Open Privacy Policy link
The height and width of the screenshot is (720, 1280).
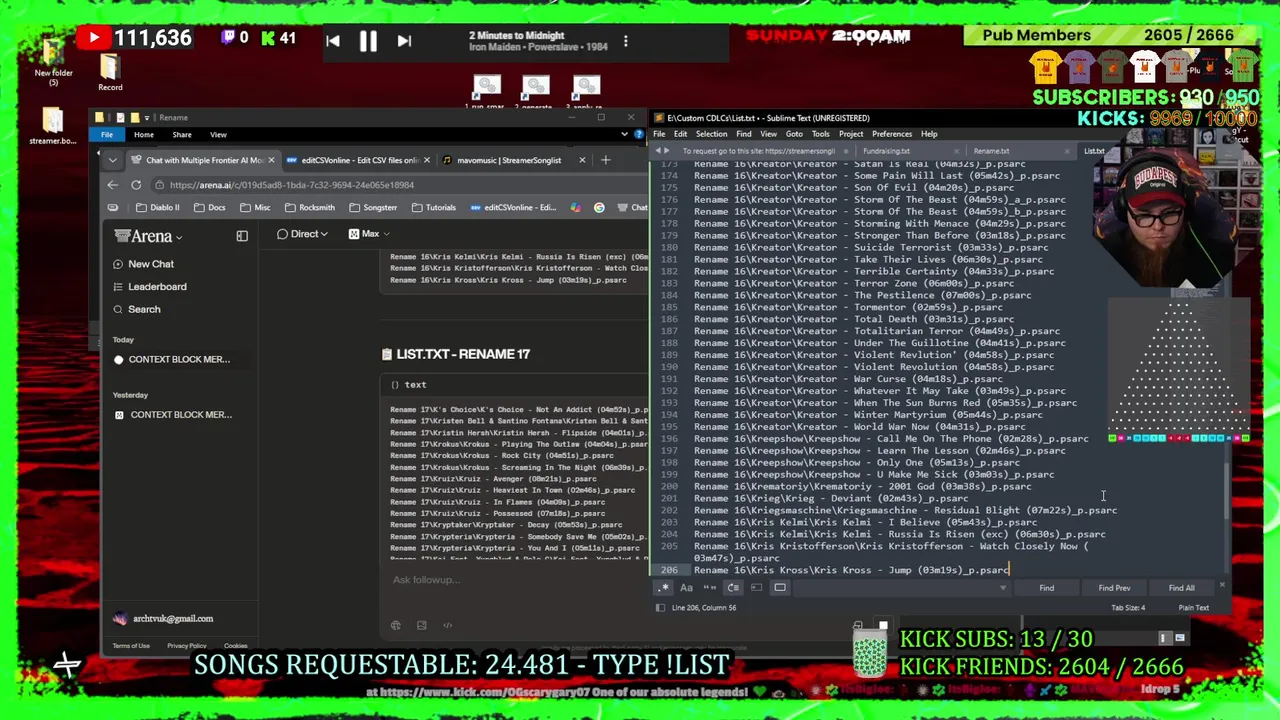coord(186,646)
